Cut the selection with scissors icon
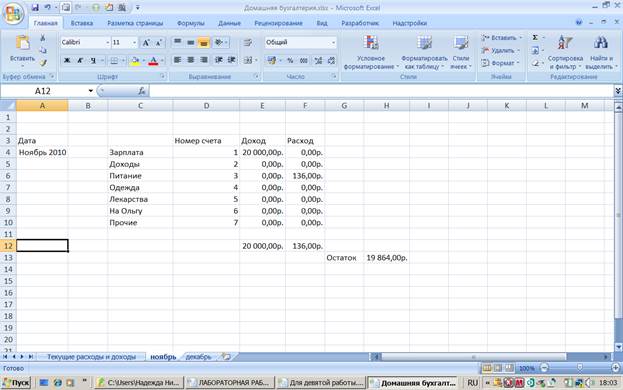This screenshot has height=390, width=623. [x=43, y=38]
